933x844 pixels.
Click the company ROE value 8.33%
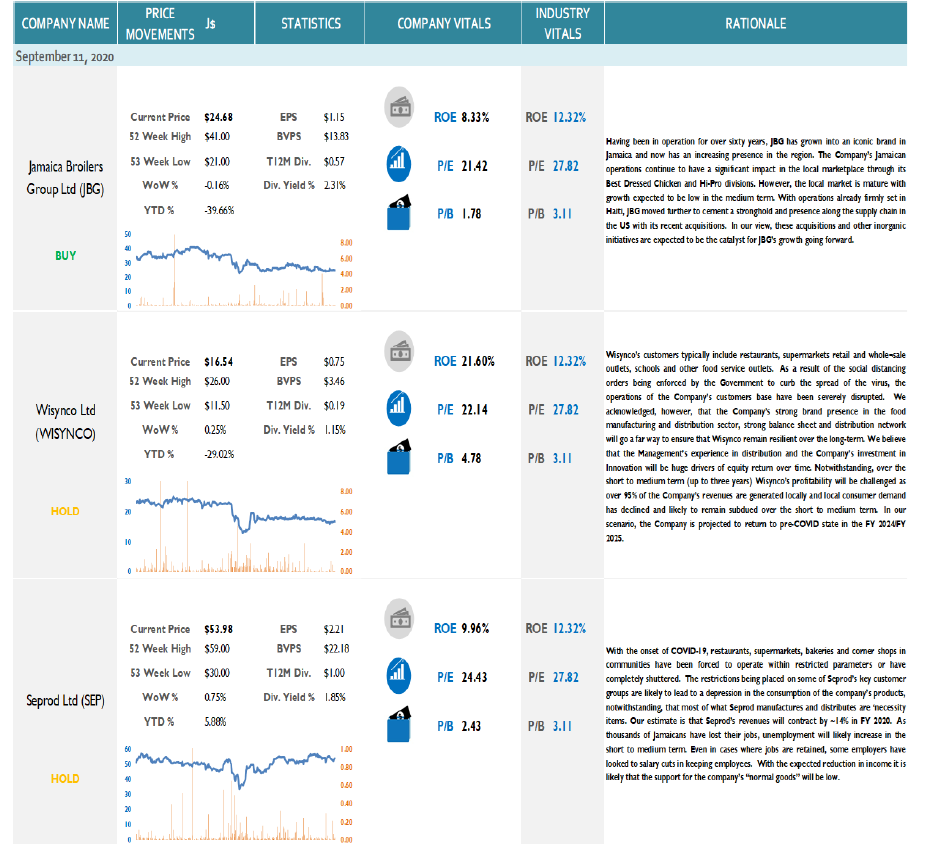click(475, 117)
